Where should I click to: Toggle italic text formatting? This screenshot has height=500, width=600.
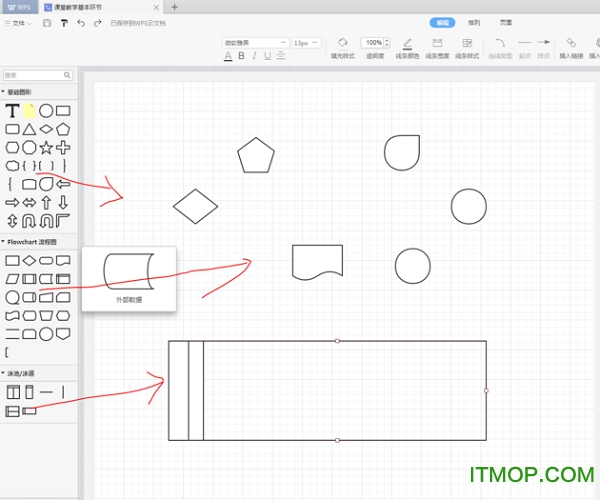(255, 57)
